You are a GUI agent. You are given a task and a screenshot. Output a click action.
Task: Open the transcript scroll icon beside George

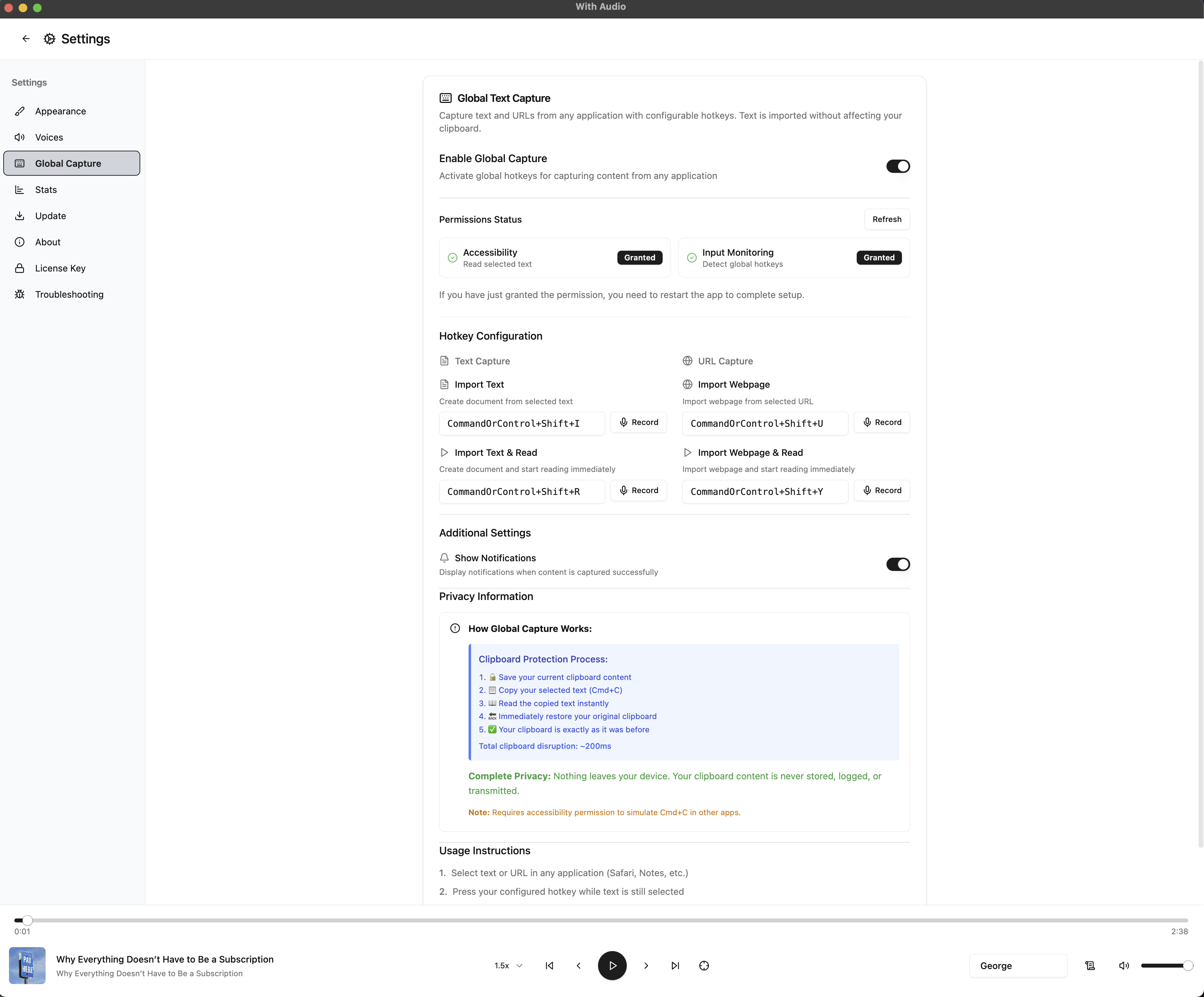tap(1090, 965)
